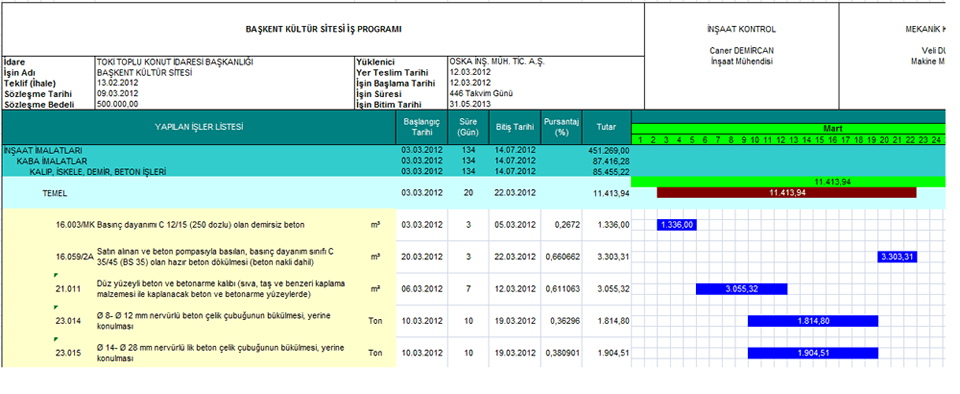
Task: Select end date 05.03.2012 in the 16.003/MK row
Action: 515,225
